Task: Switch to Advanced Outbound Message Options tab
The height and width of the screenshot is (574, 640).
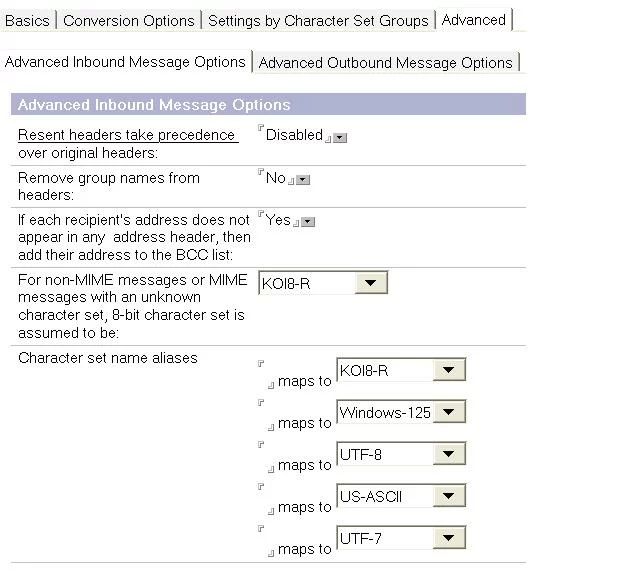Action: [385, 62]
